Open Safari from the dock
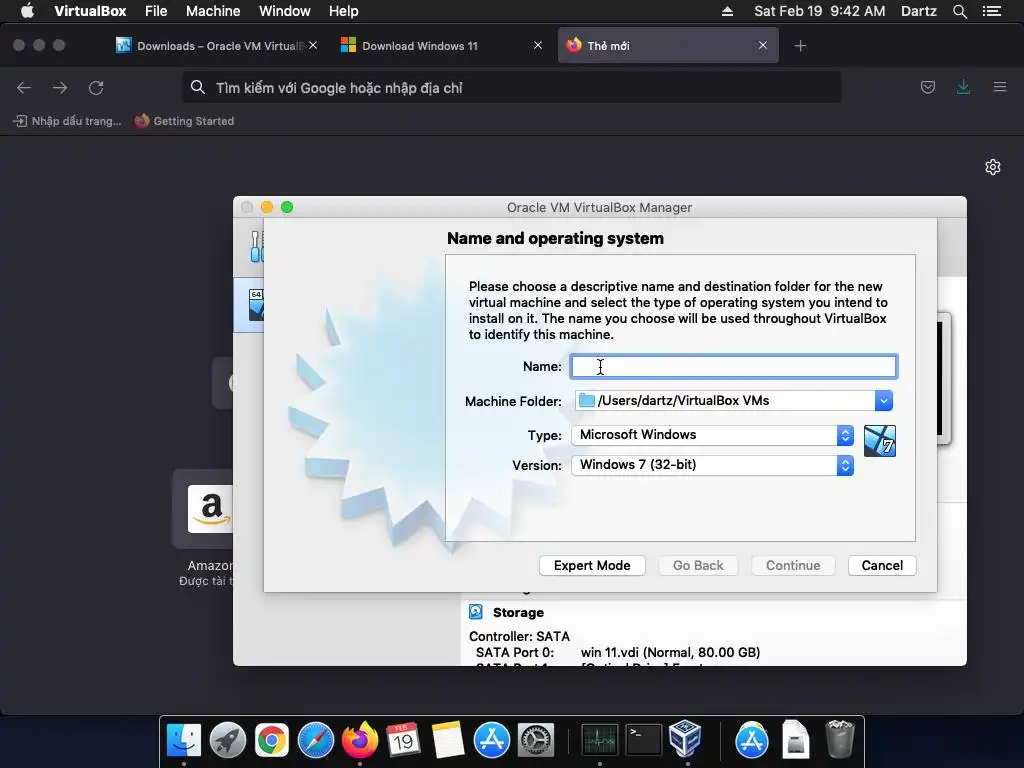 coord(315,741)
